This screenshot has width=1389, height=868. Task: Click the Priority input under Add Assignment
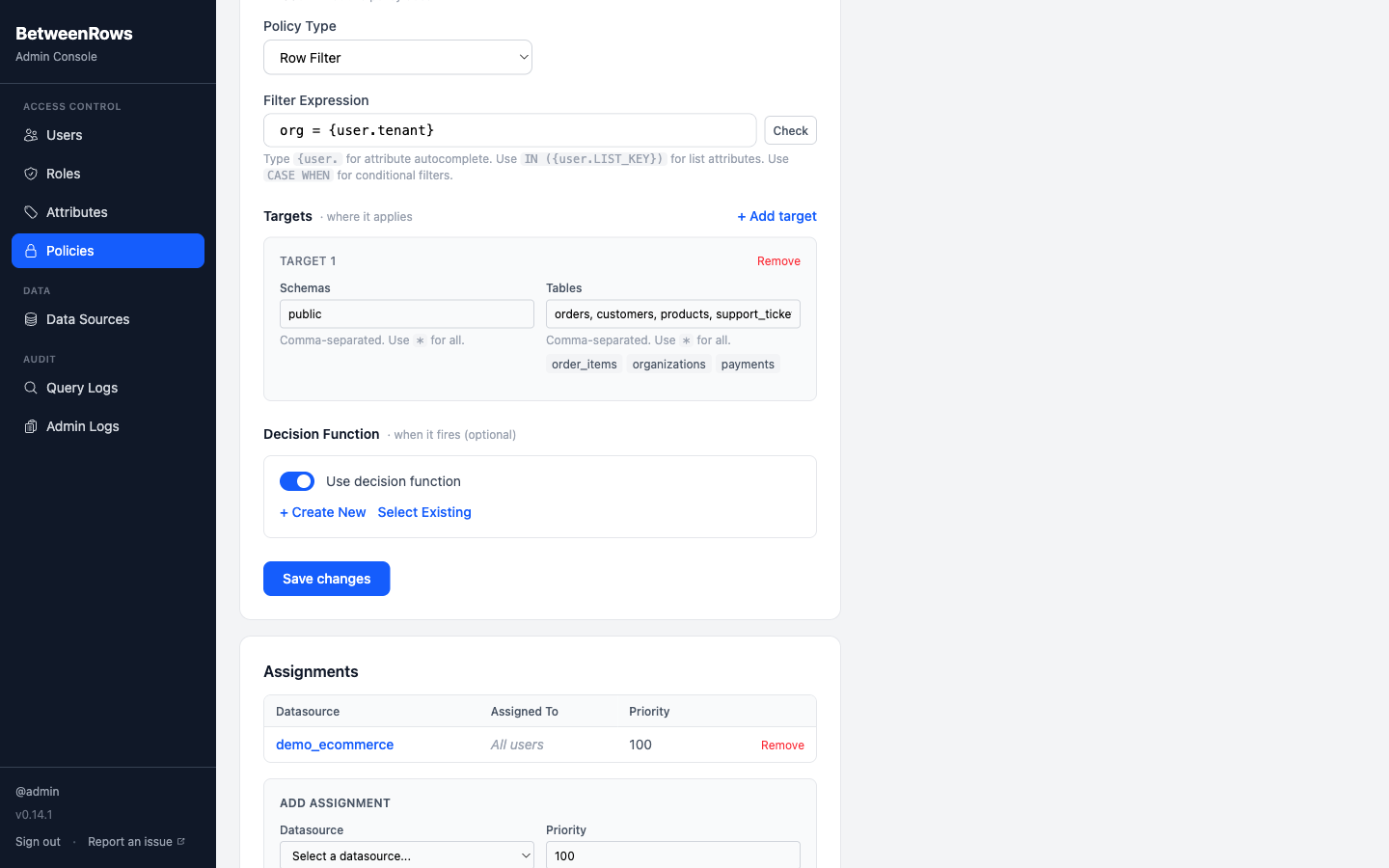point(672,855)
